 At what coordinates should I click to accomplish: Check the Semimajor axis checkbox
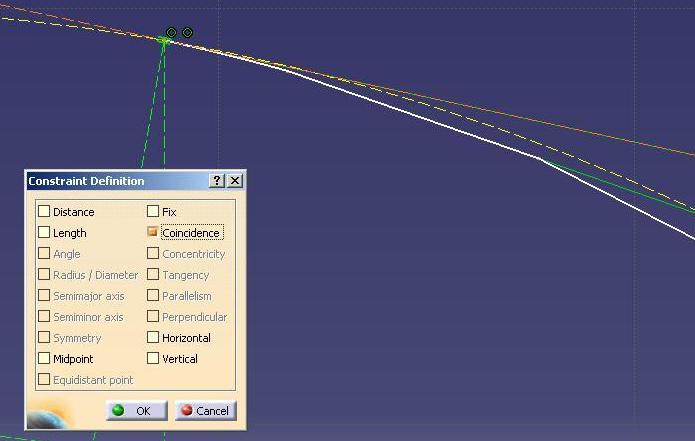(44, 295)
